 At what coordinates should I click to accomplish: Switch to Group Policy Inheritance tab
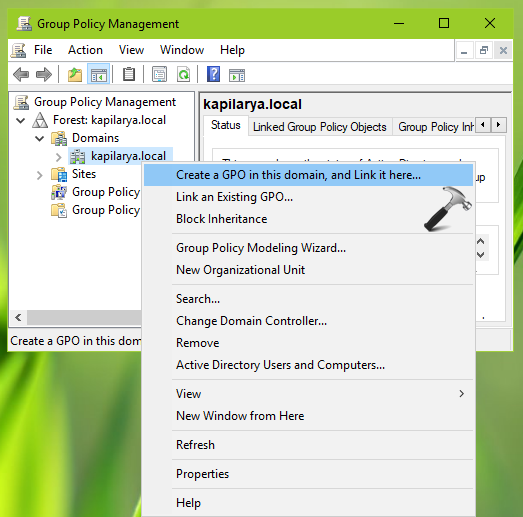pyautogui.click(x=435, y=127)
